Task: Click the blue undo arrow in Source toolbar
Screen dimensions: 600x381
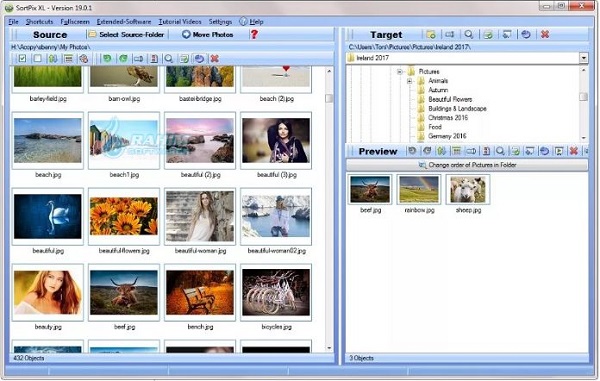Action: pos(199,59)
